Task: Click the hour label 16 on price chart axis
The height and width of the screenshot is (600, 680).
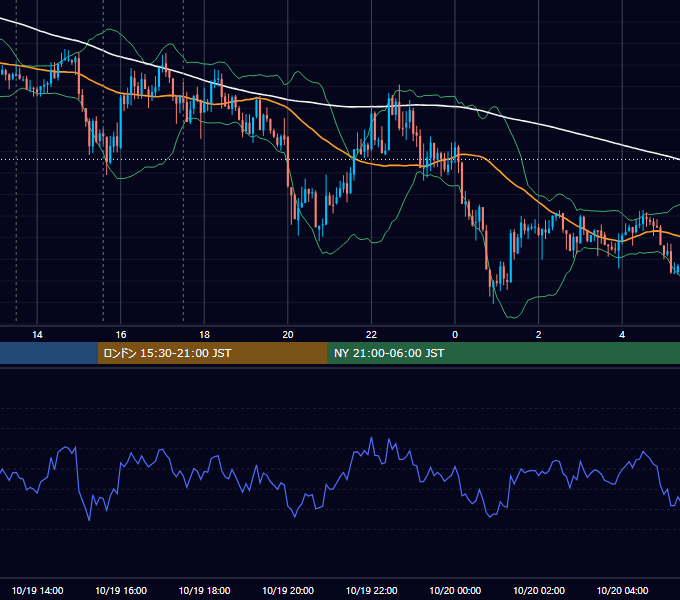Action: [x=121, y=334]
